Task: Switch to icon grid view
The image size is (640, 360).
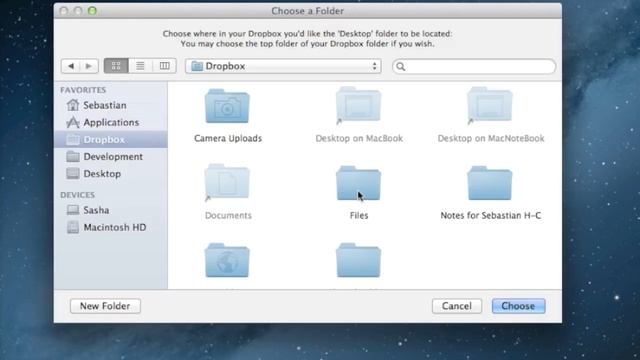Action: pos(116,66)
